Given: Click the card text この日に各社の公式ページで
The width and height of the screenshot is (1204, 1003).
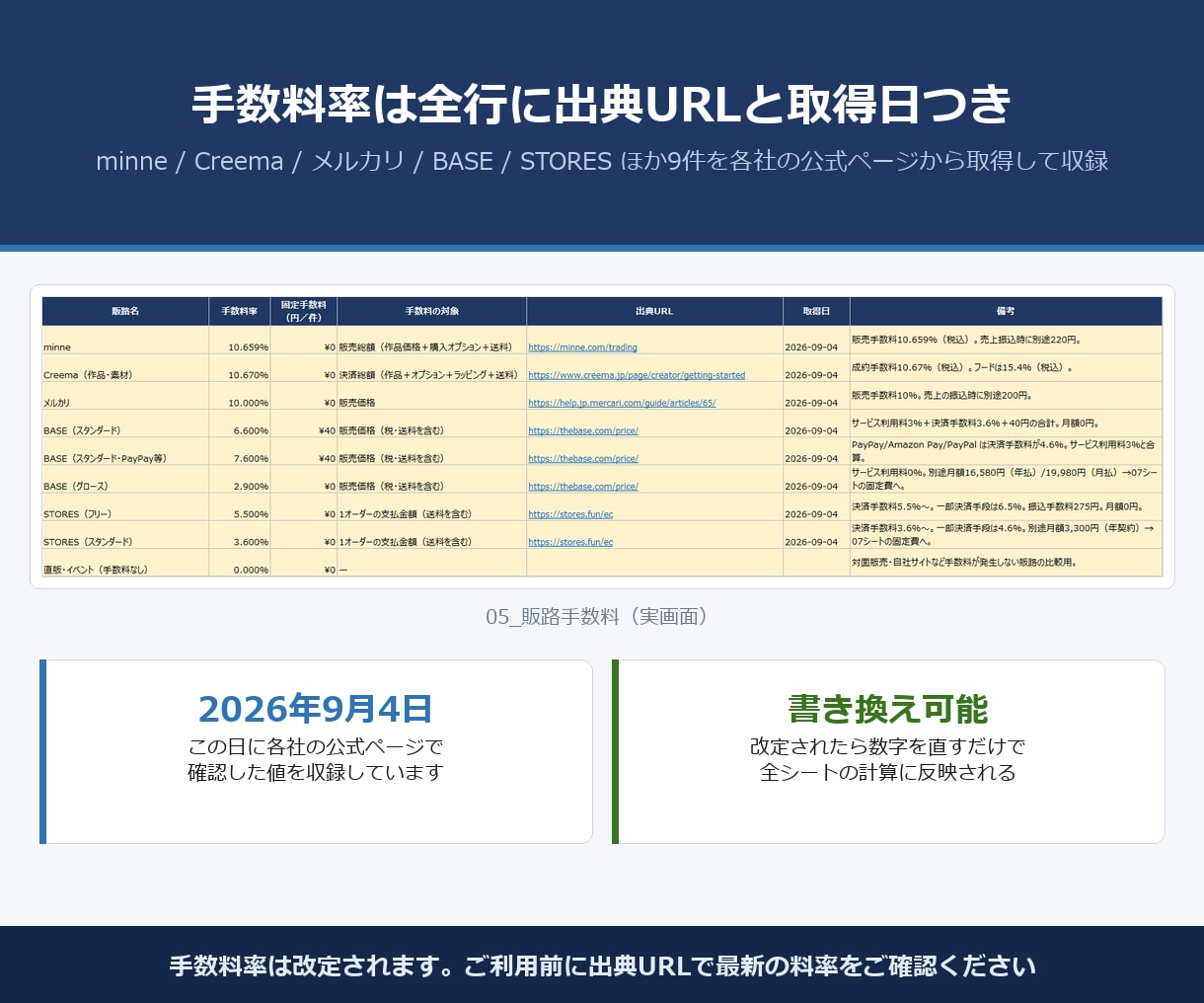Looking at the screenshot, I should pyautogui.click(x=316, y=746).
